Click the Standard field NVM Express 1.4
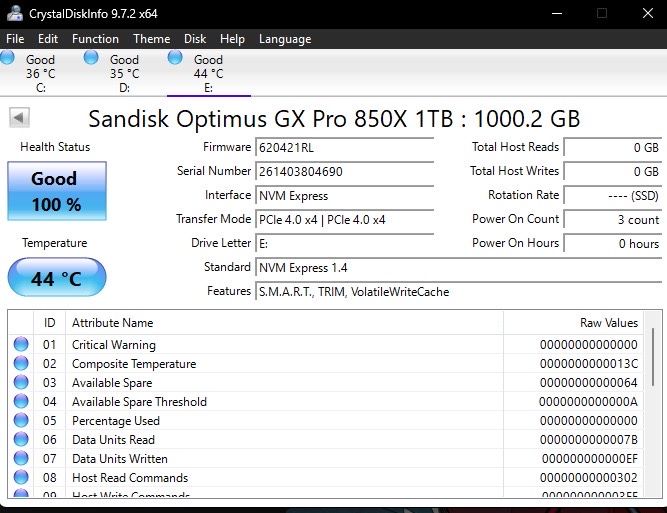The height and width of the screenshot is (513, 667). click(x=458, y=268)
